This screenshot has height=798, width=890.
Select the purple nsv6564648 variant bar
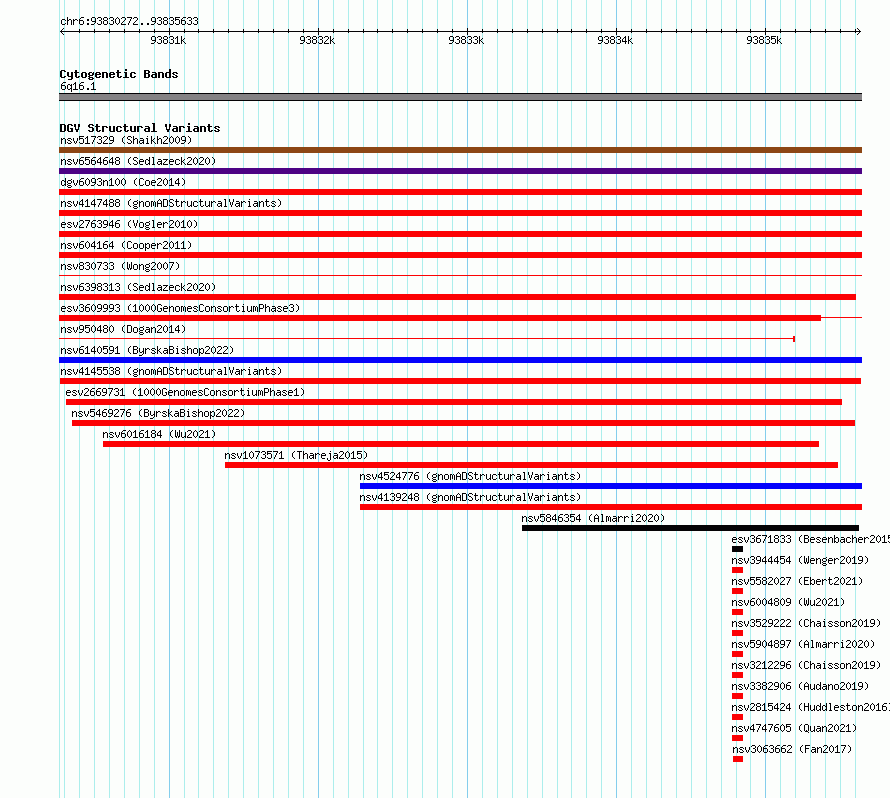click(460, 171)
